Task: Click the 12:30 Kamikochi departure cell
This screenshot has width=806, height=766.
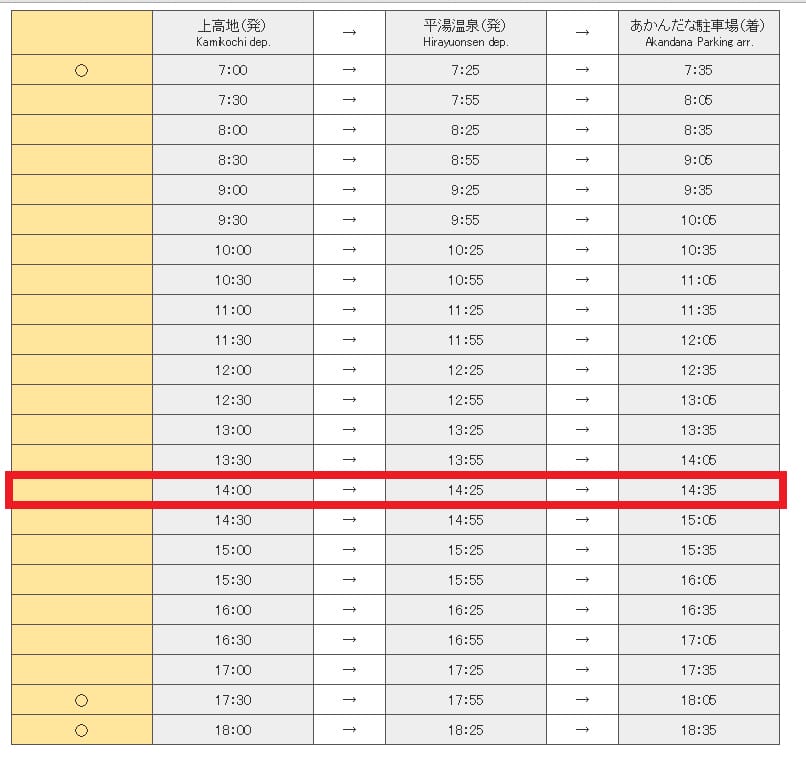Action: tap(233, 399)
